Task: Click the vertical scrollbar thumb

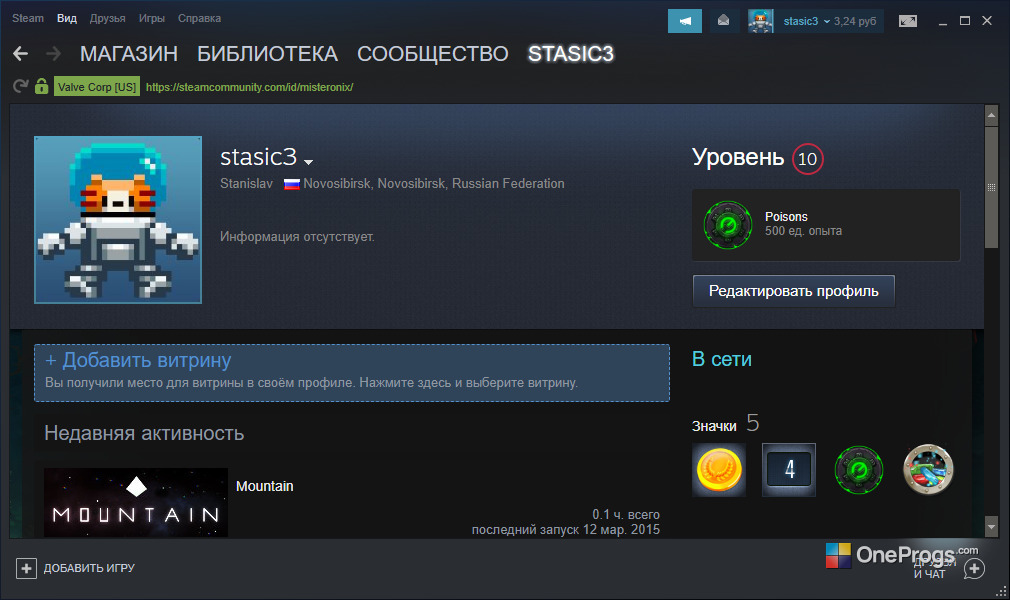Action: [x=991, y=187]
